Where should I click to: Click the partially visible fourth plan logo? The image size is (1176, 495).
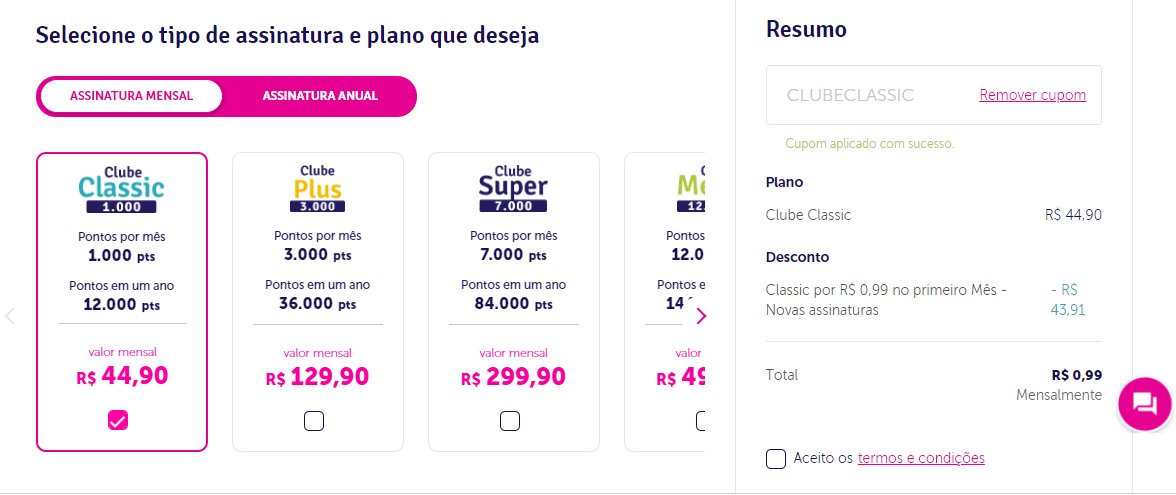click(x=691, y=188)
